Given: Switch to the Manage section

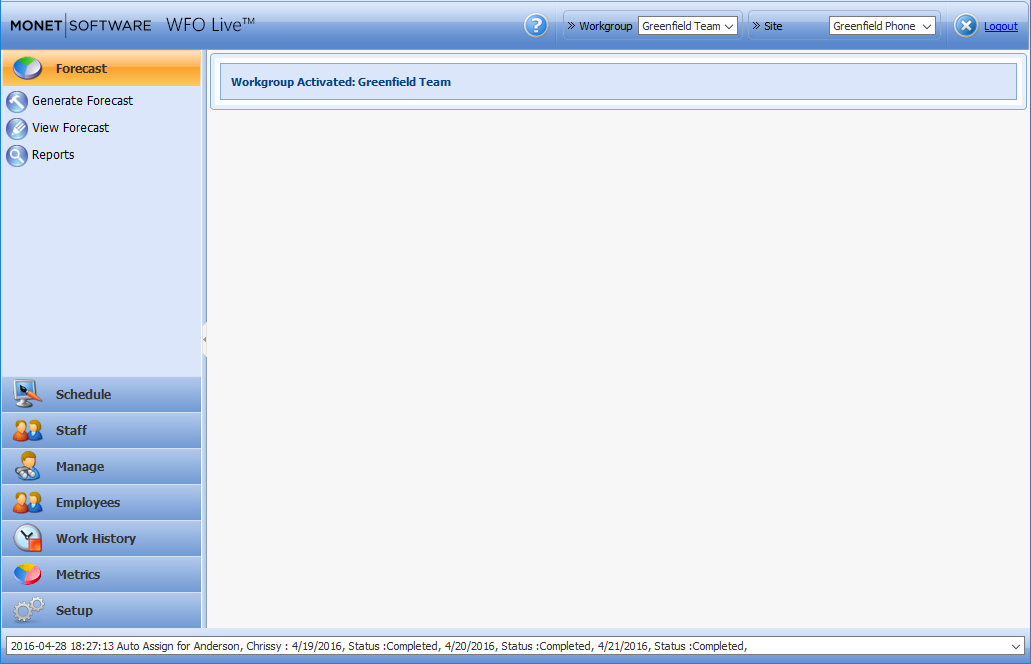Looking at the screenshot, I should [x=80, y=466].
